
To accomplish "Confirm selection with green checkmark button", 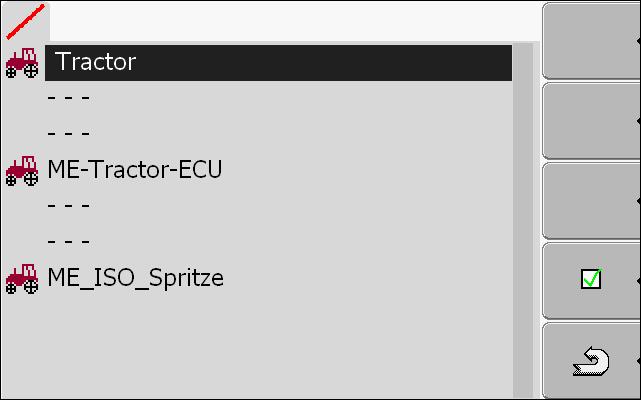I will pos(591,281).
